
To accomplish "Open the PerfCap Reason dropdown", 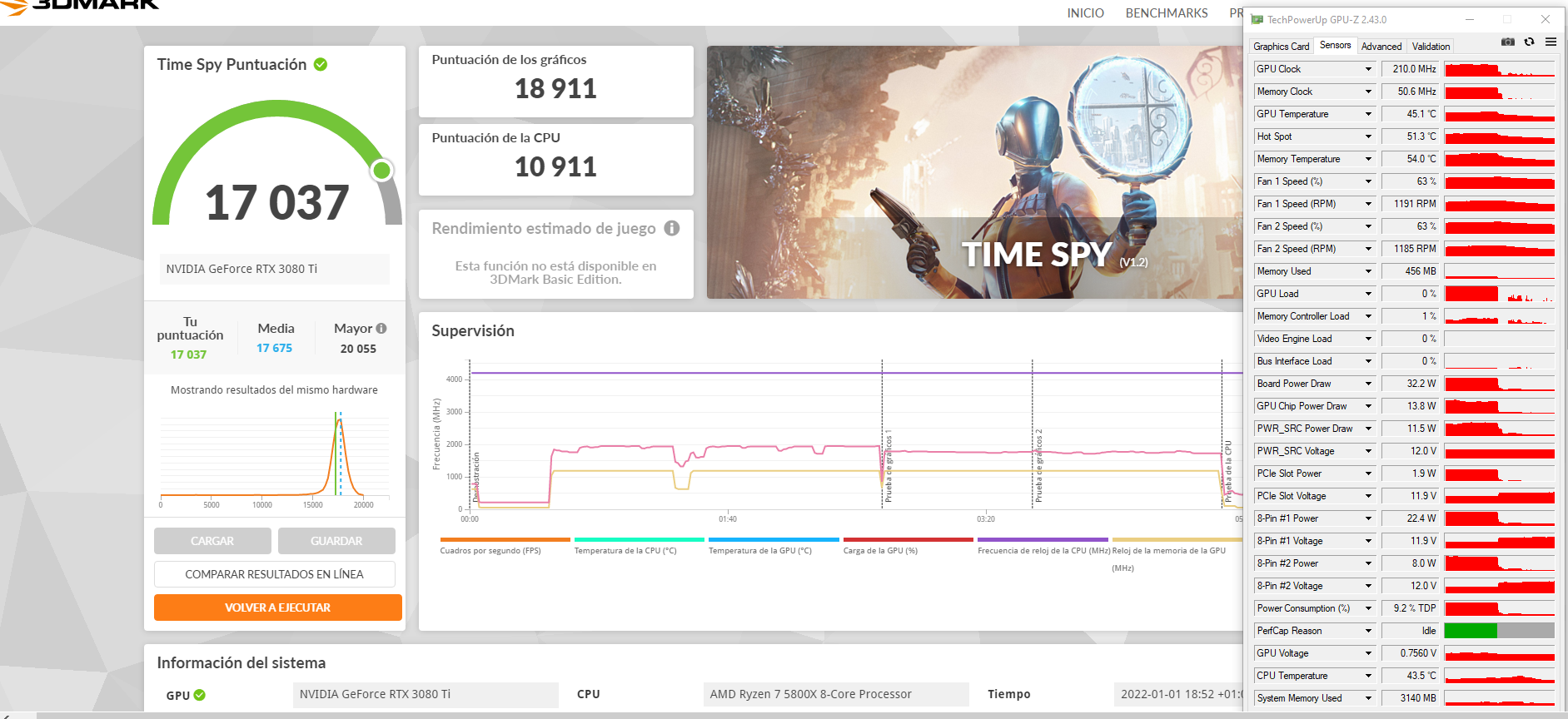I will (1368, 631).
